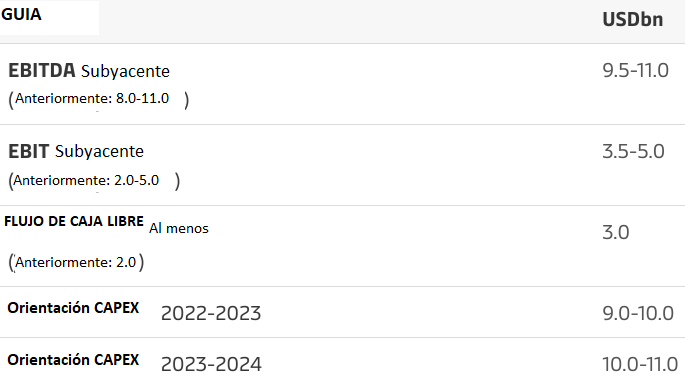
Task: Click the EBITDA Subyacente row title
Action: point(89,71)
